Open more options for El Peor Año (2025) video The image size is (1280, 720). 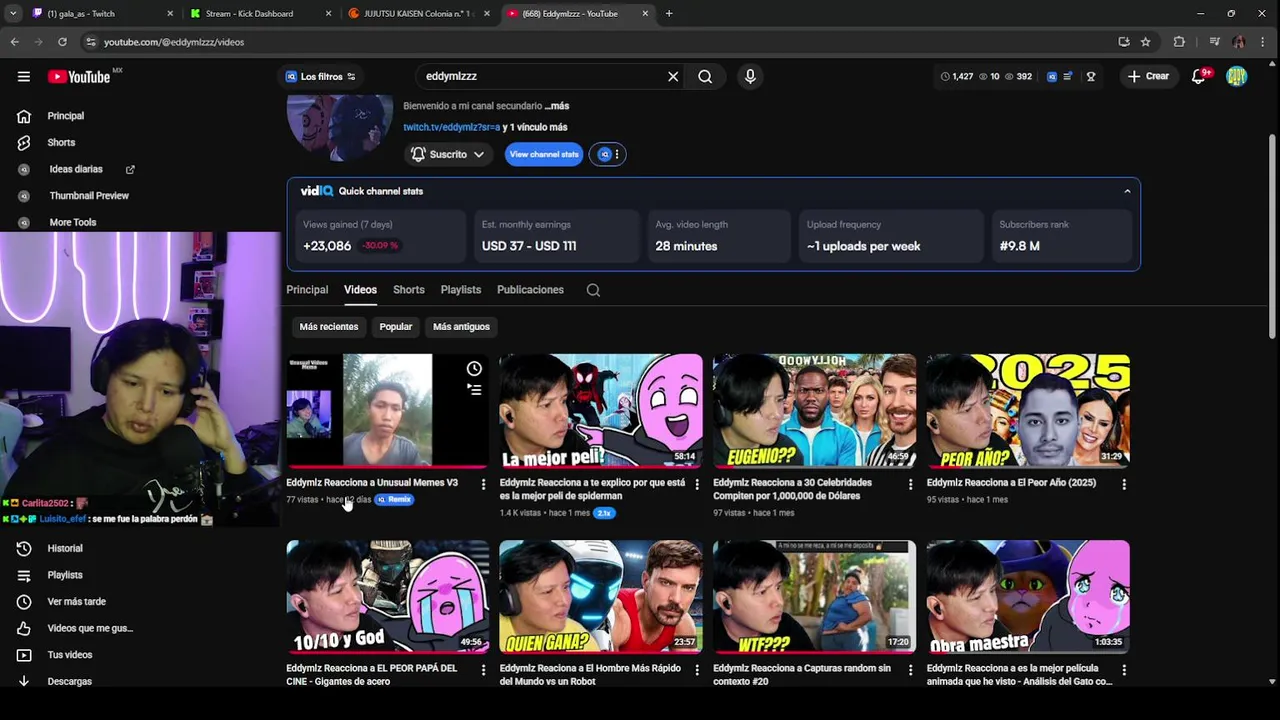point(1124,484)
